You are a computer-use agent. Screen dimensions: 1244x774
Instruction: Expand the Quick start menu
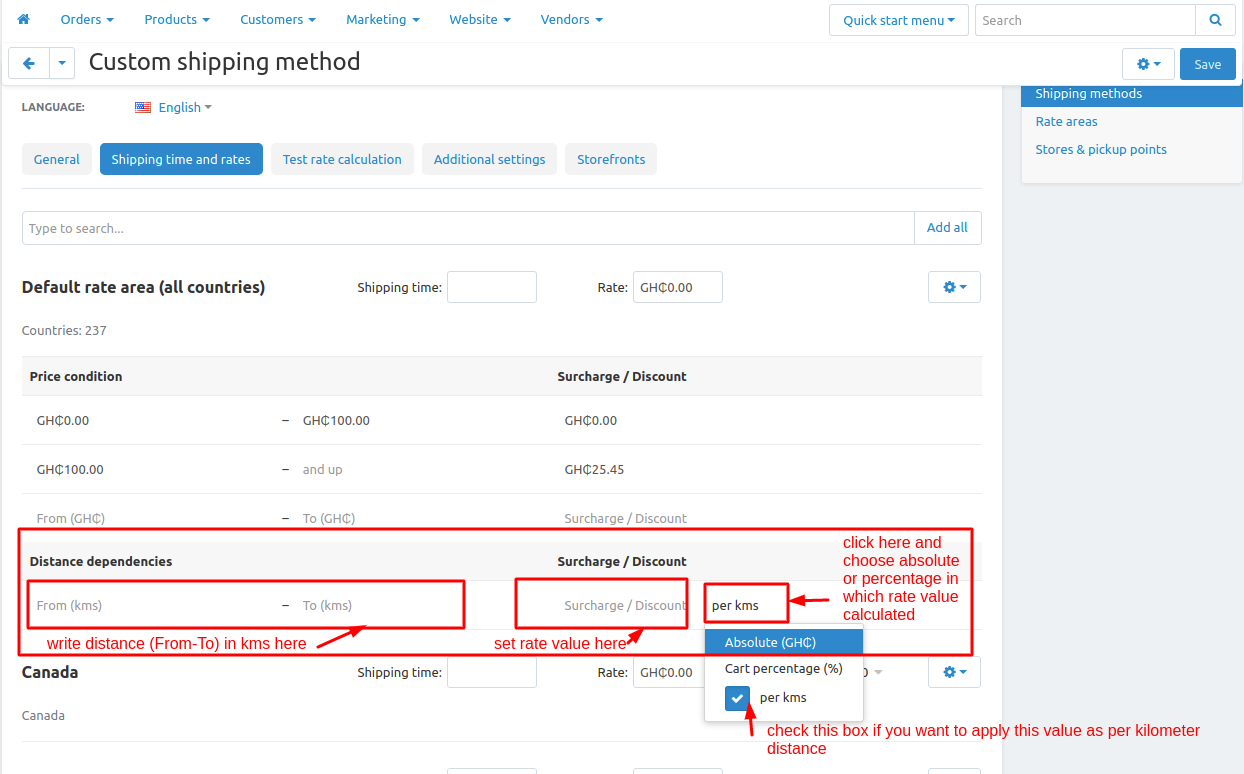[x=899, y=20]
